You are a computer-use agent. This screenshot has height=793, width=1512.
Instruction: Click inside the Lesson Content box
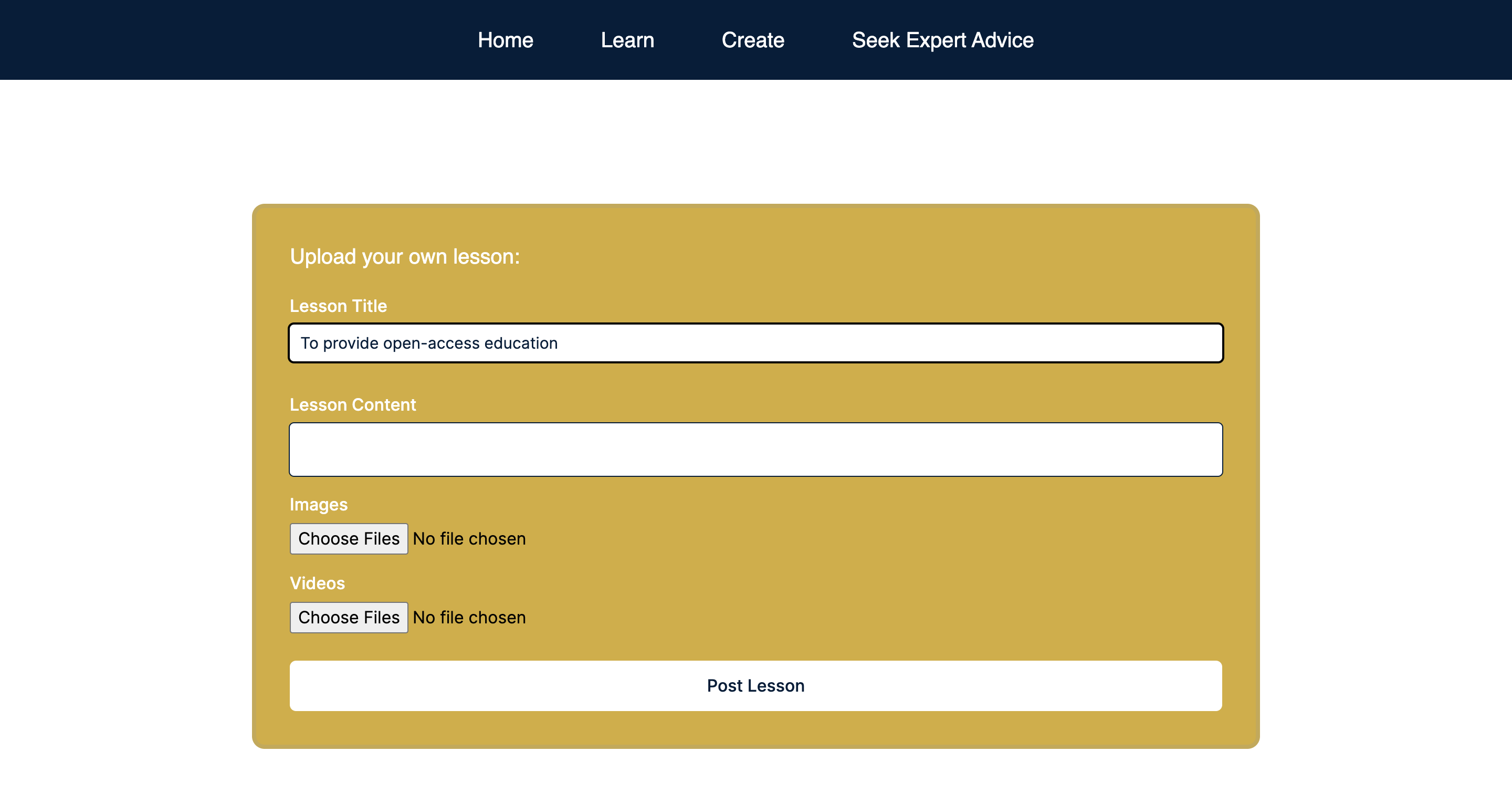click(x=755, y=449)
